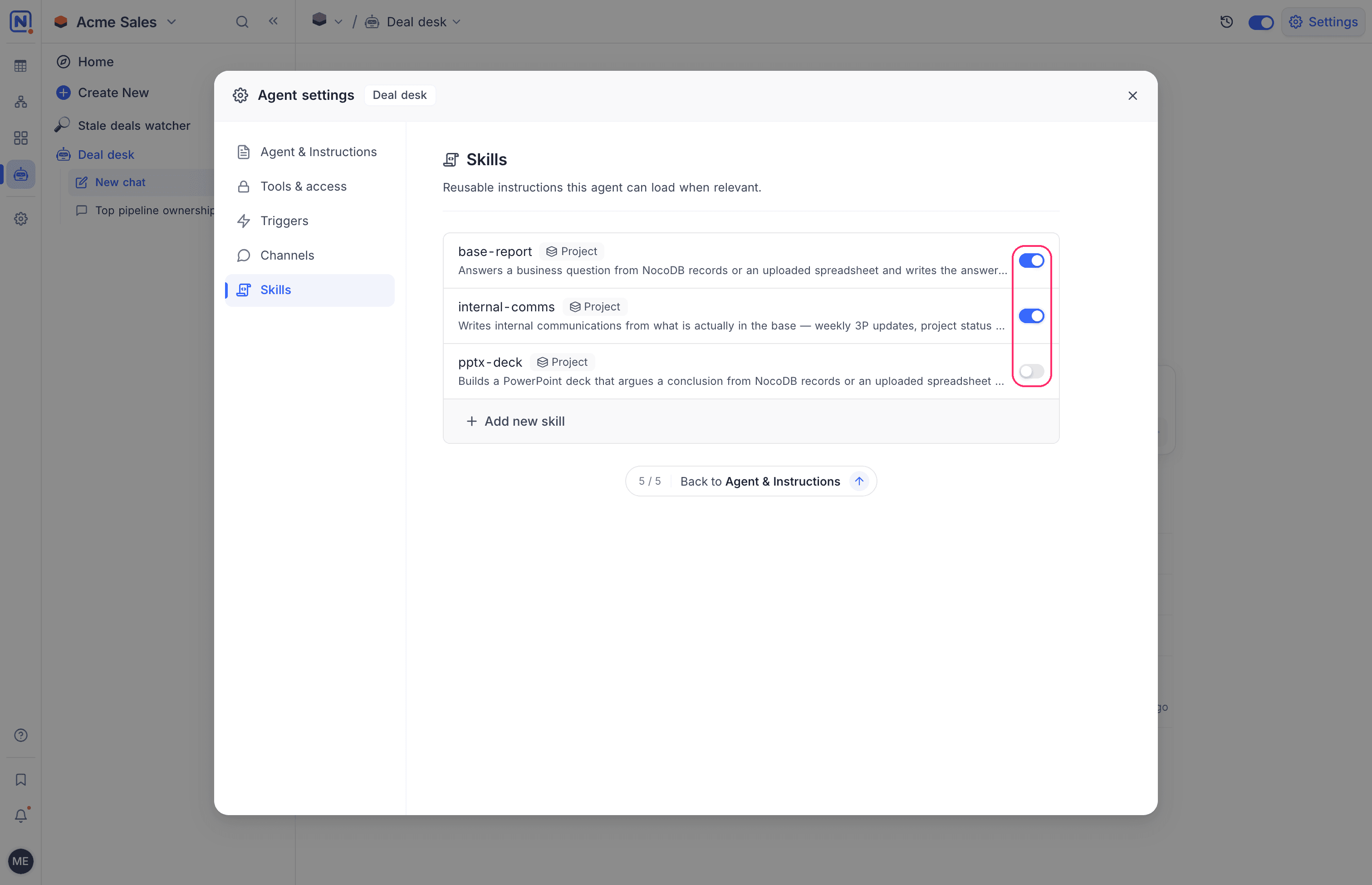Click the base-report skill name
The image size is (1372, 885).
point(495,252)
